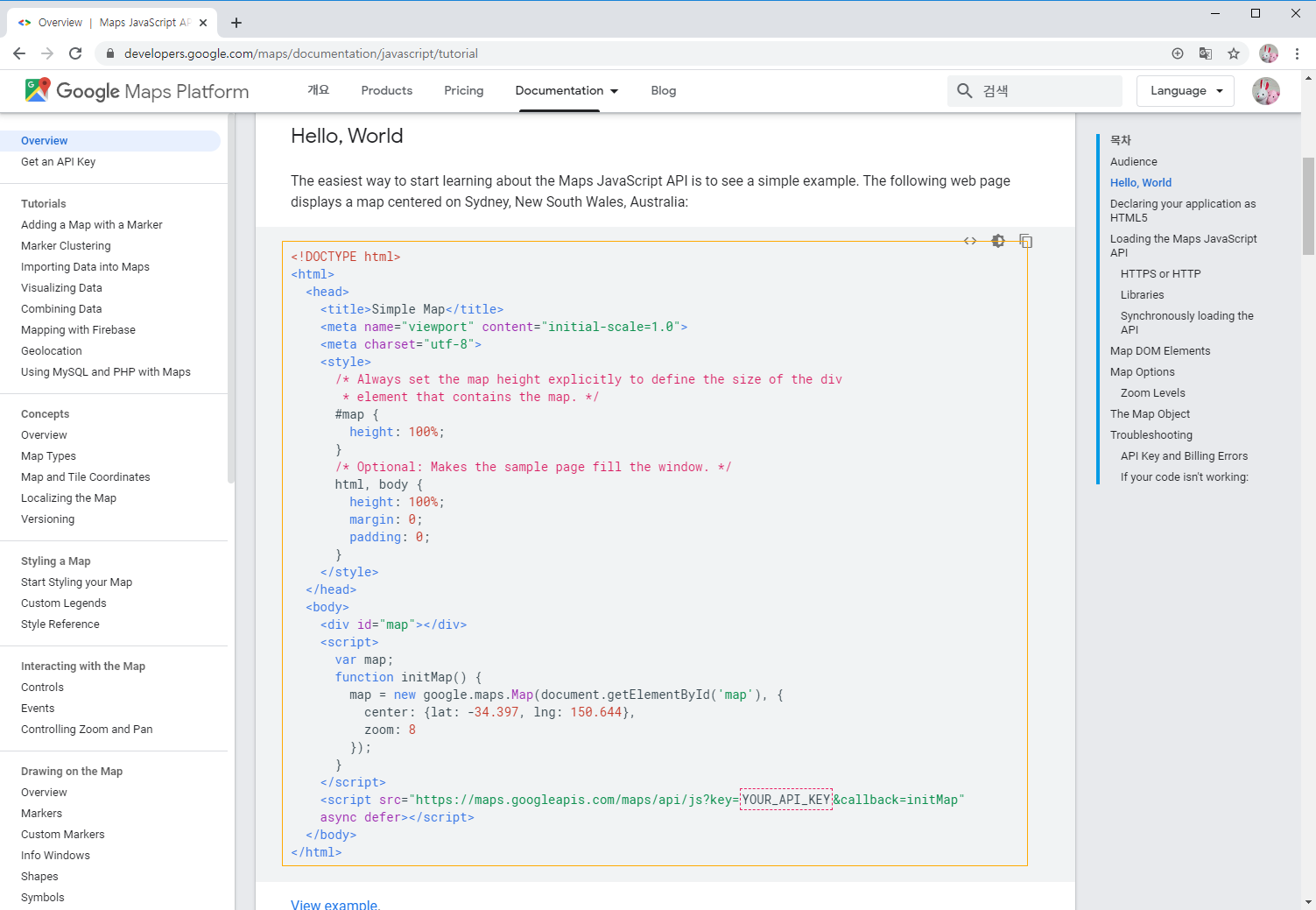Jump to Libraries section
This screenshot has height=910, width=1316.
[1142, 295]
